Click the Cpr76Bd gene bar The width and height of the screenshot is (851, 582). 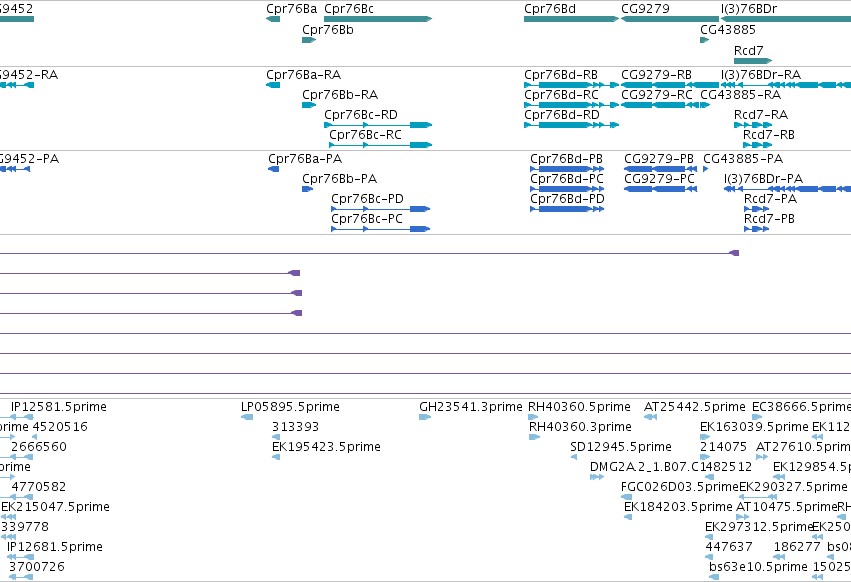pos(571,19)
